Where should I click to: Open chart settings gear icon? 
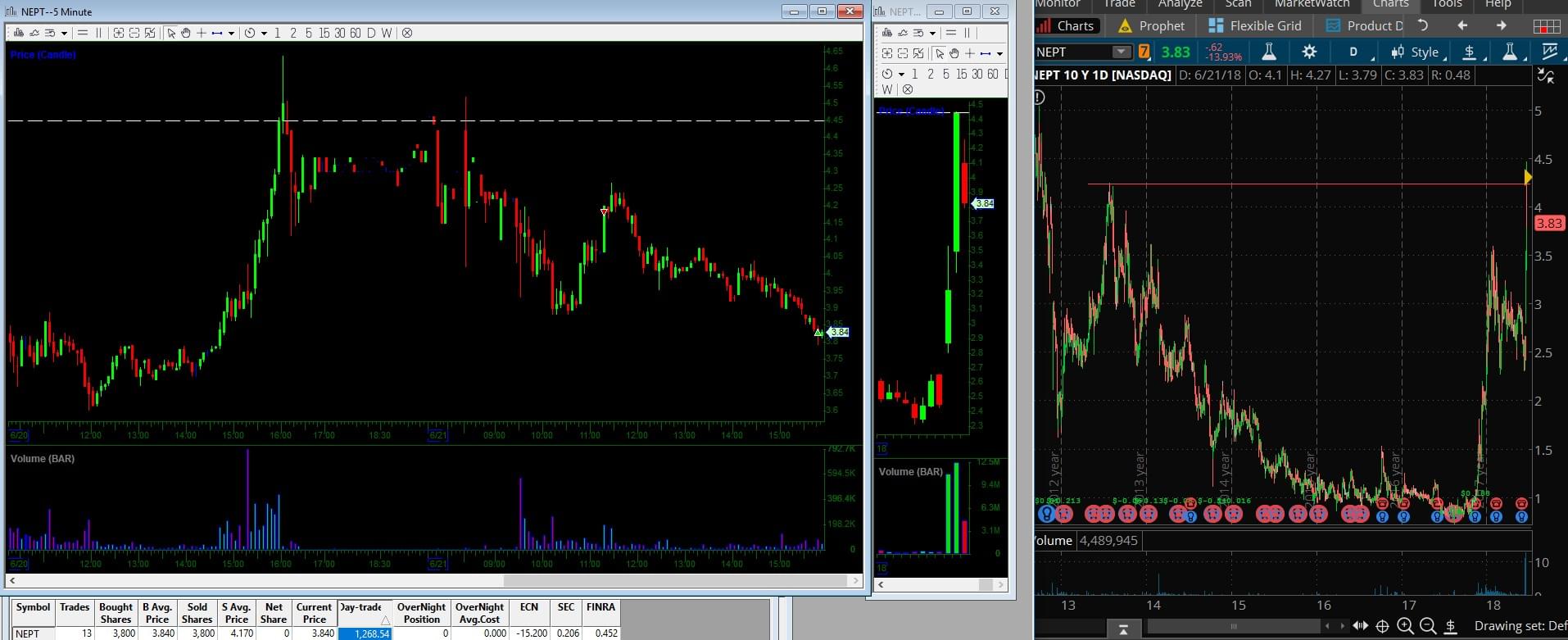tap(1309, 52)
